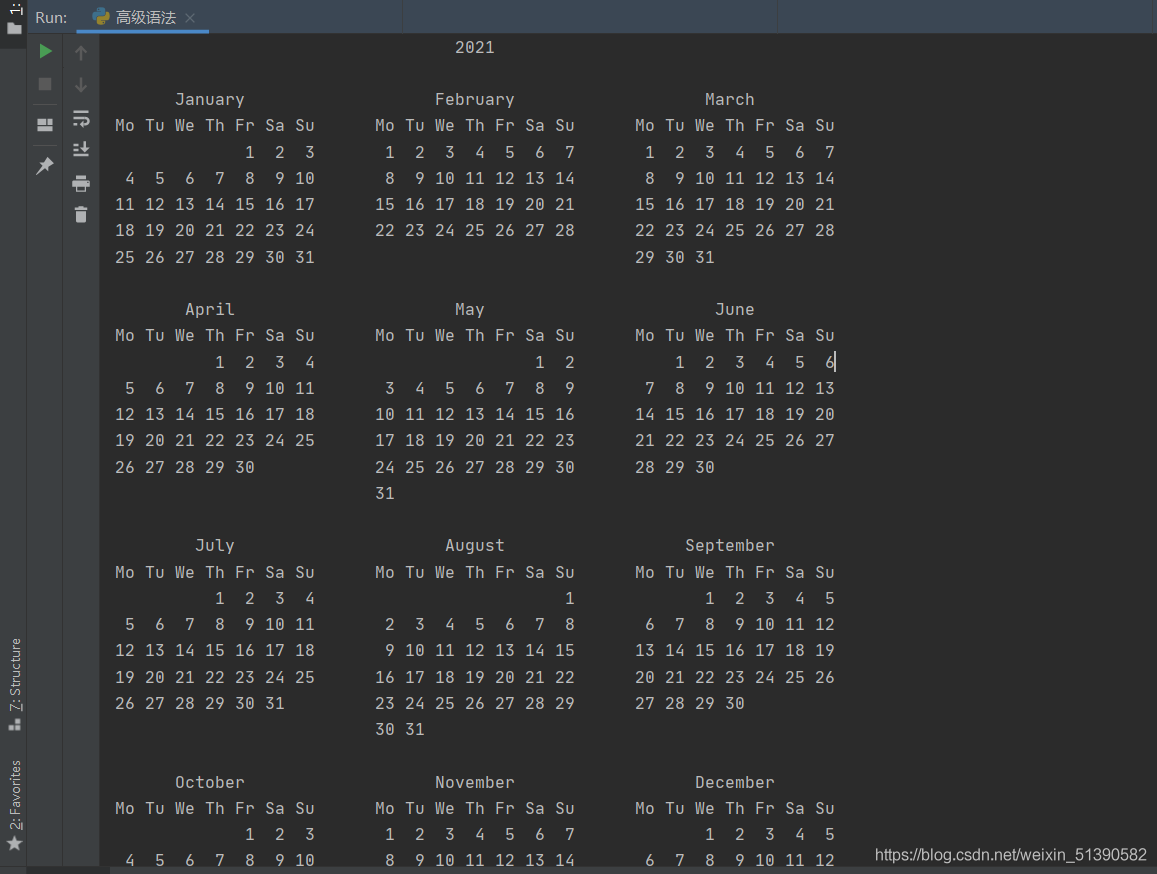Viewport: 1157px width, 874px height.
Task: Click day 31 in the July calendar
Action: pyautogui.click(x=274, y=703)
